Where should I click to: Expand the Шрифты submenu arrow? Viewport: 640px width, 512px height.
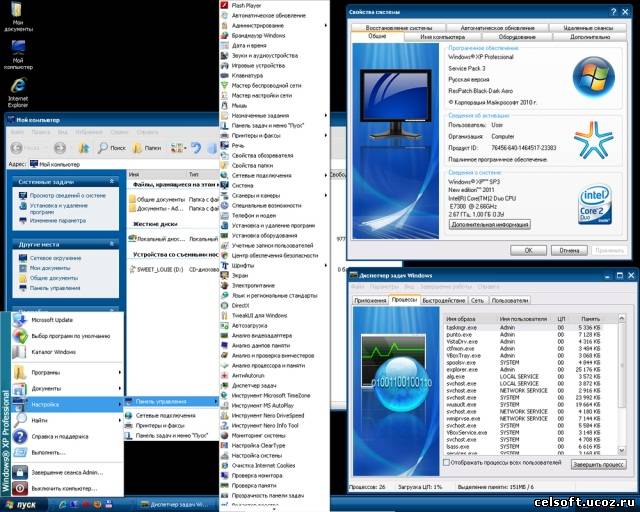pyautogui.click(x=325, y=265)
